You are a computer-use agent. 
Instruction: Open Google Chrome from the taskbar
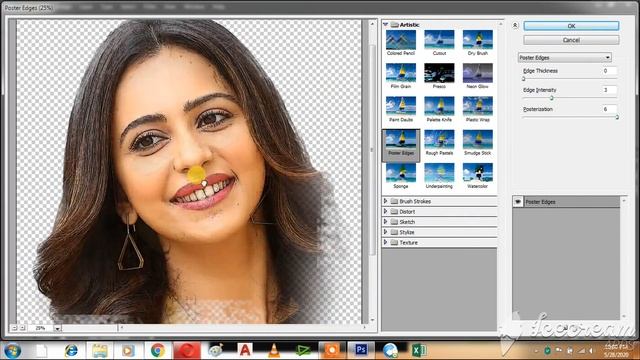pyautogui.click(x=158, y=350)
